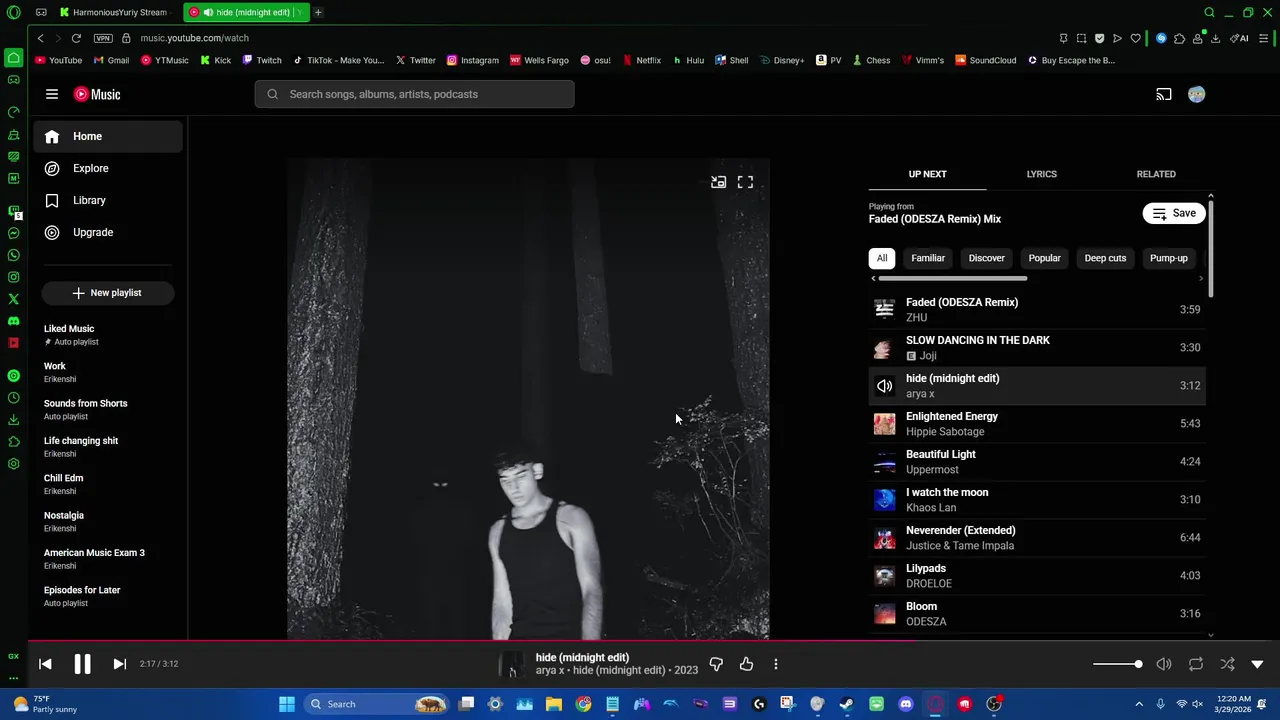
Task: Switch to the UP NEXT tab
Action: pos(927,174)
